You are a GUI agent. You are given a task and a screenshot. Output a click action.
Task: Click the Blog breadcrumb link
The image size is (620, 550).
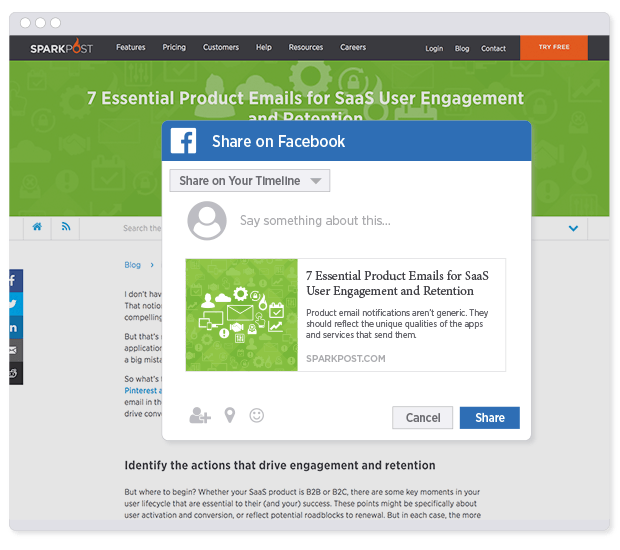(x=132, y=265)
